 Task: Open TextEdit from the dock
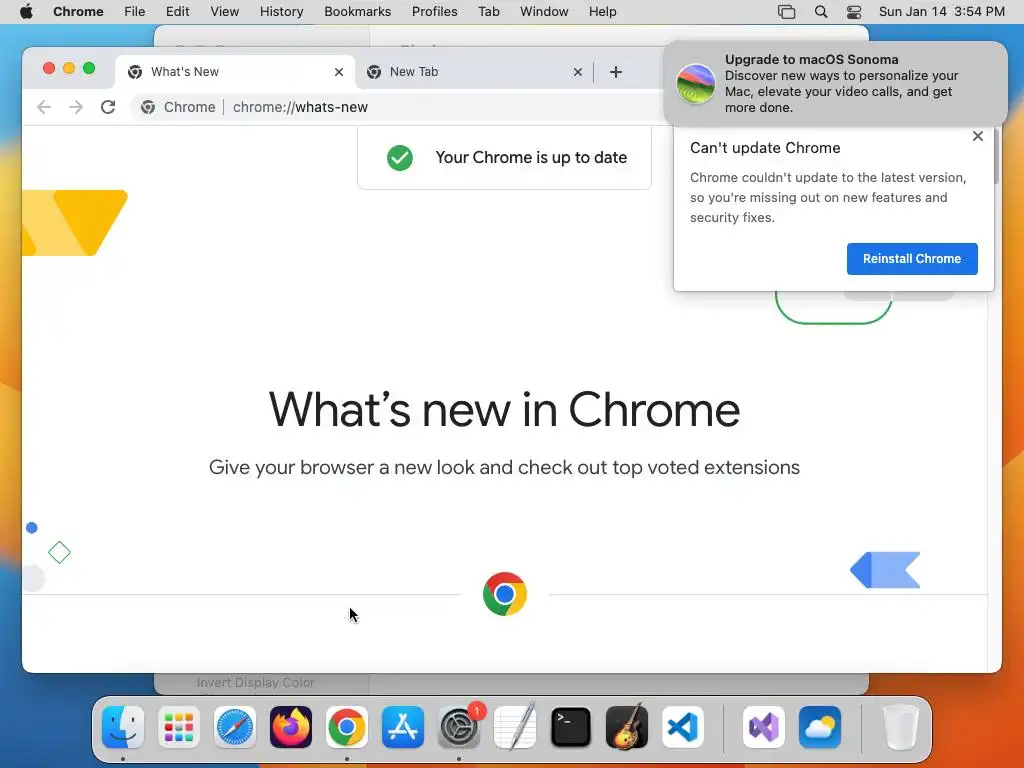click(x=515, y=727)
